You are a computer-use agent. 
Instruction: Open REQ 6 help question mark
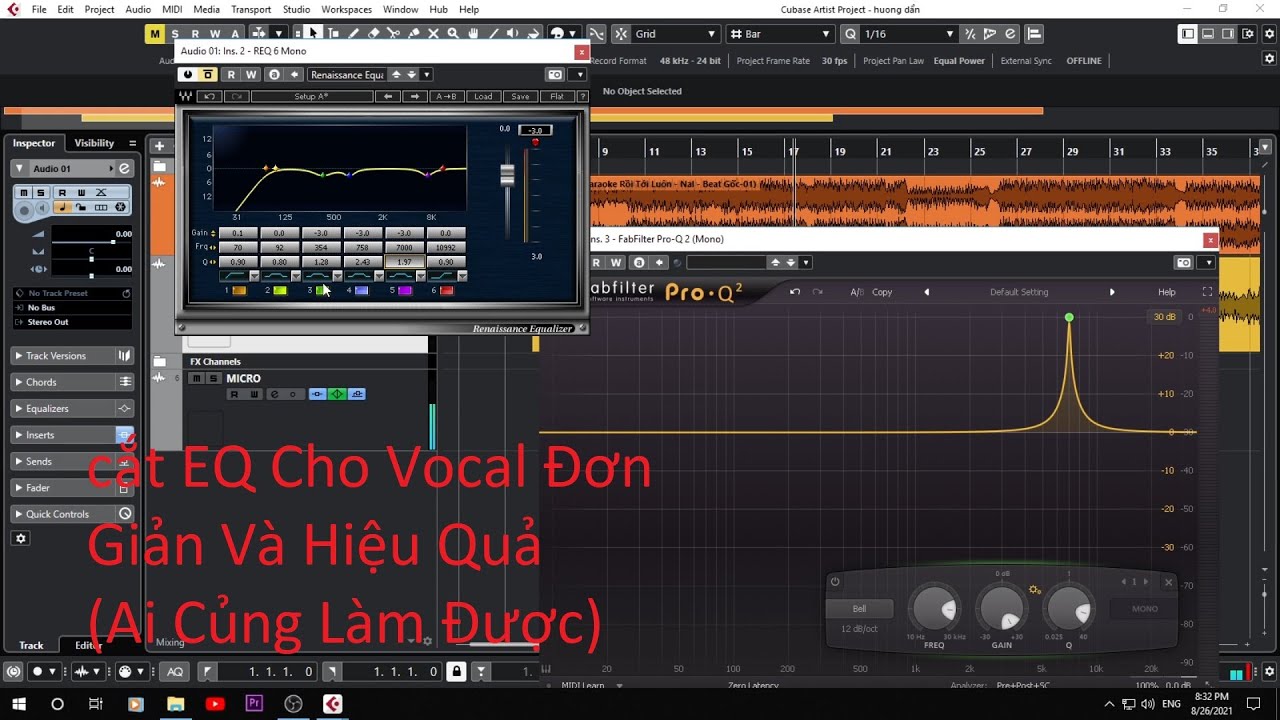point(582,96)
